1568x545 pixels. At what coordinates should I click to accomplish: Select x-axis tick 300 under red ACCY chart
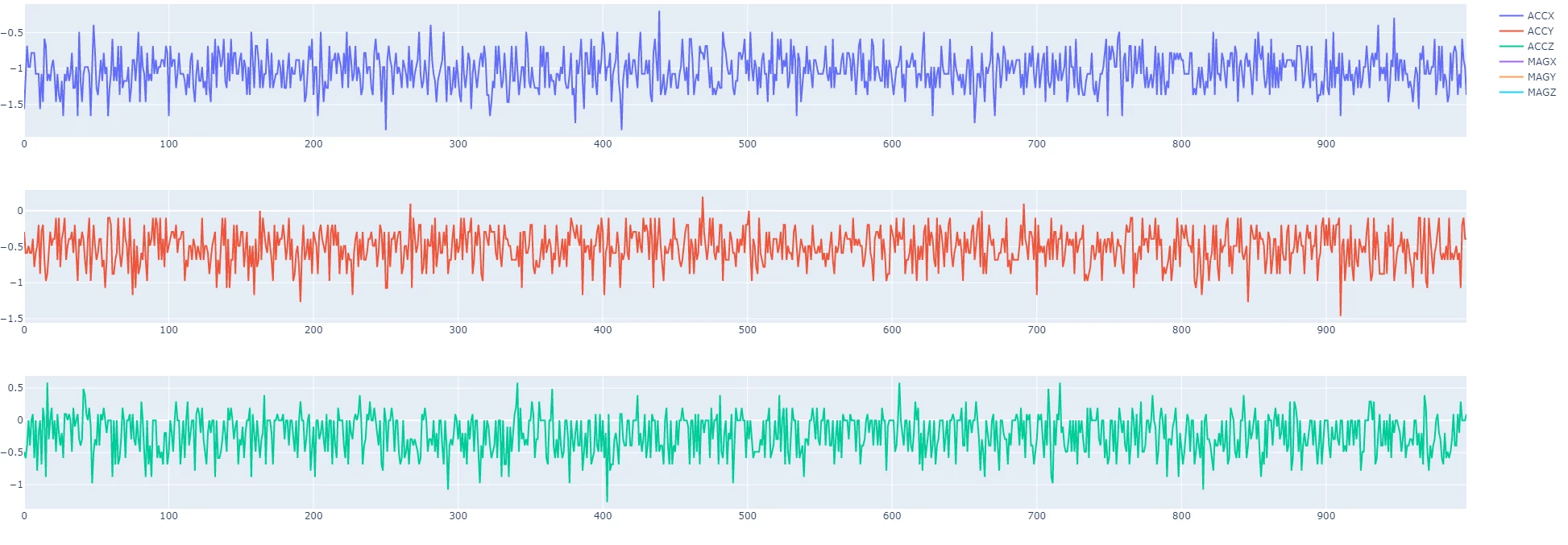pyautogui.click(x=458, y=330)
